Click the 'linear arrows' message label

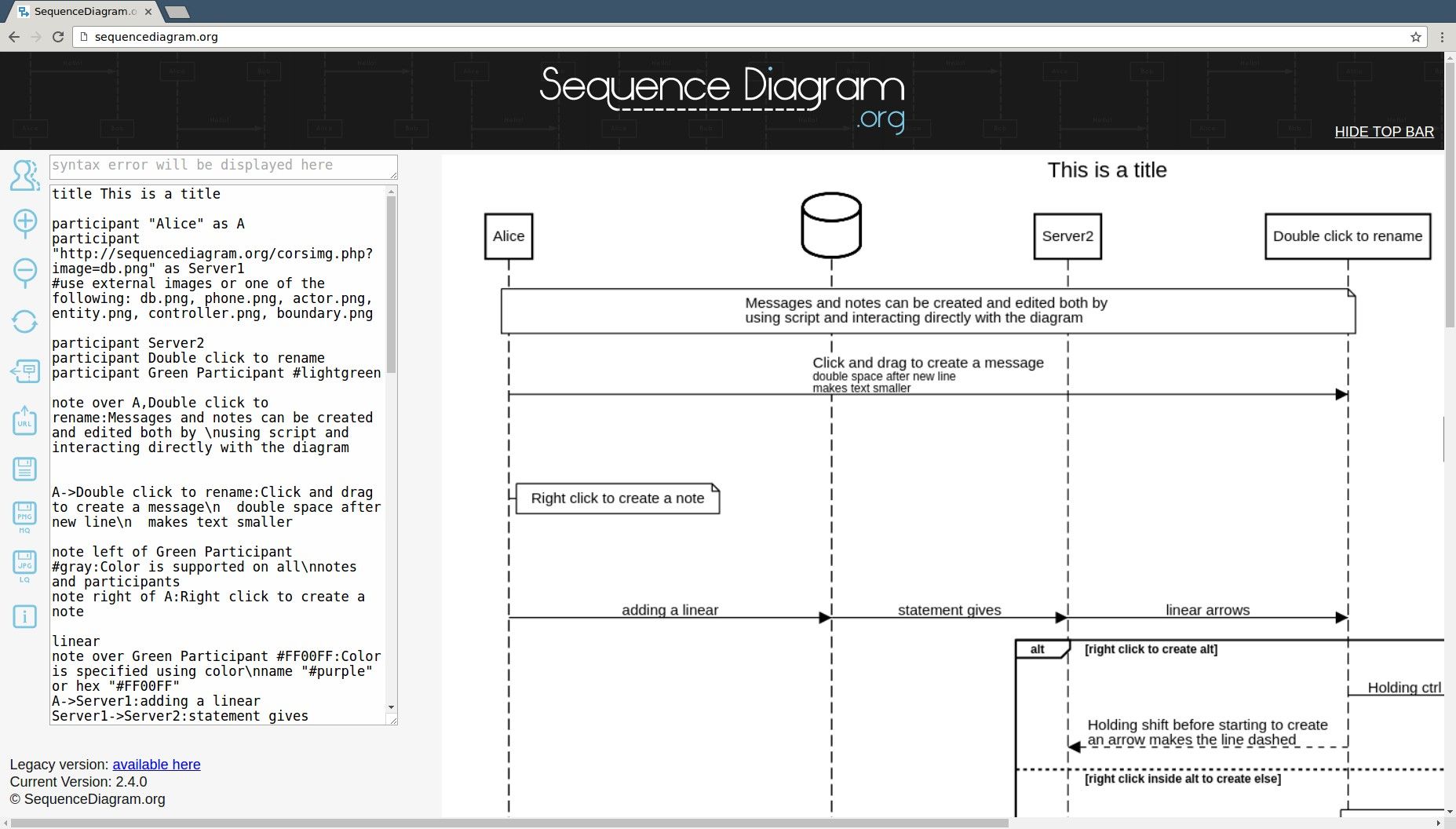click(x=1207, y=610)
